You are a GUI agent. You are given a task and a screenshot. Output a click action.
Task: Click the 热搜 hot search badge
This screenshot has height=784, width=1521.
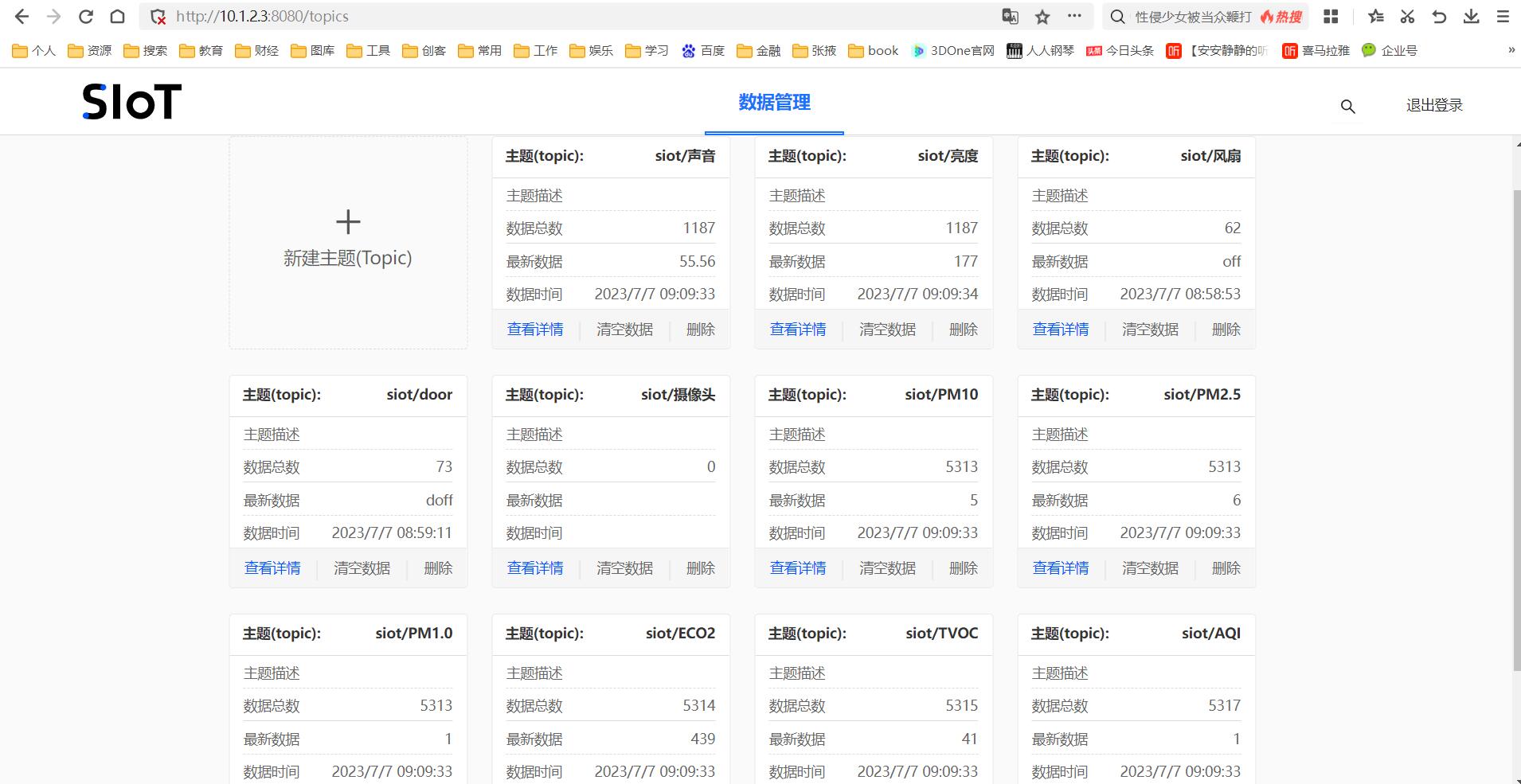[1281, 17]
